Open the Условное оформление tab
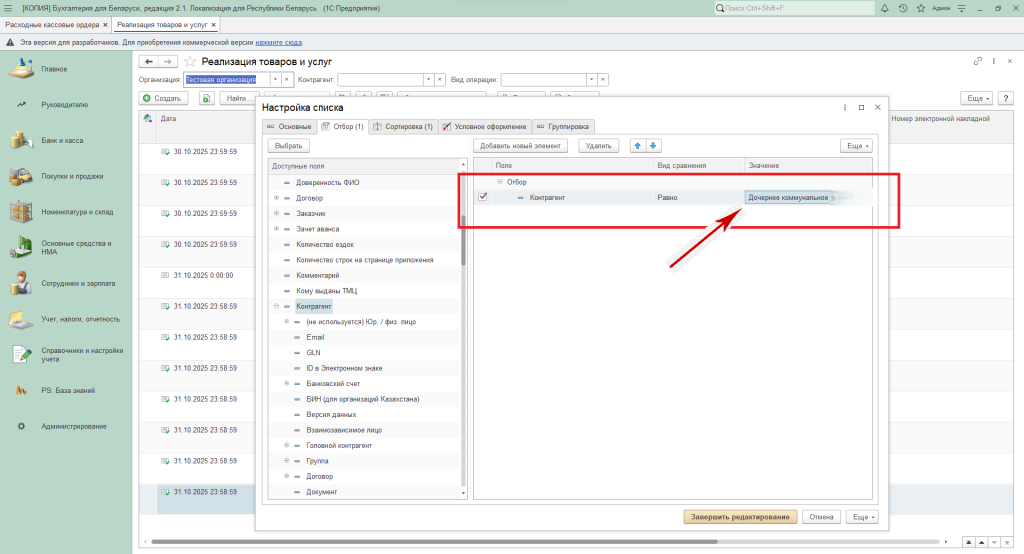This screenshot has height=554, width=1024. coord(486,127)
